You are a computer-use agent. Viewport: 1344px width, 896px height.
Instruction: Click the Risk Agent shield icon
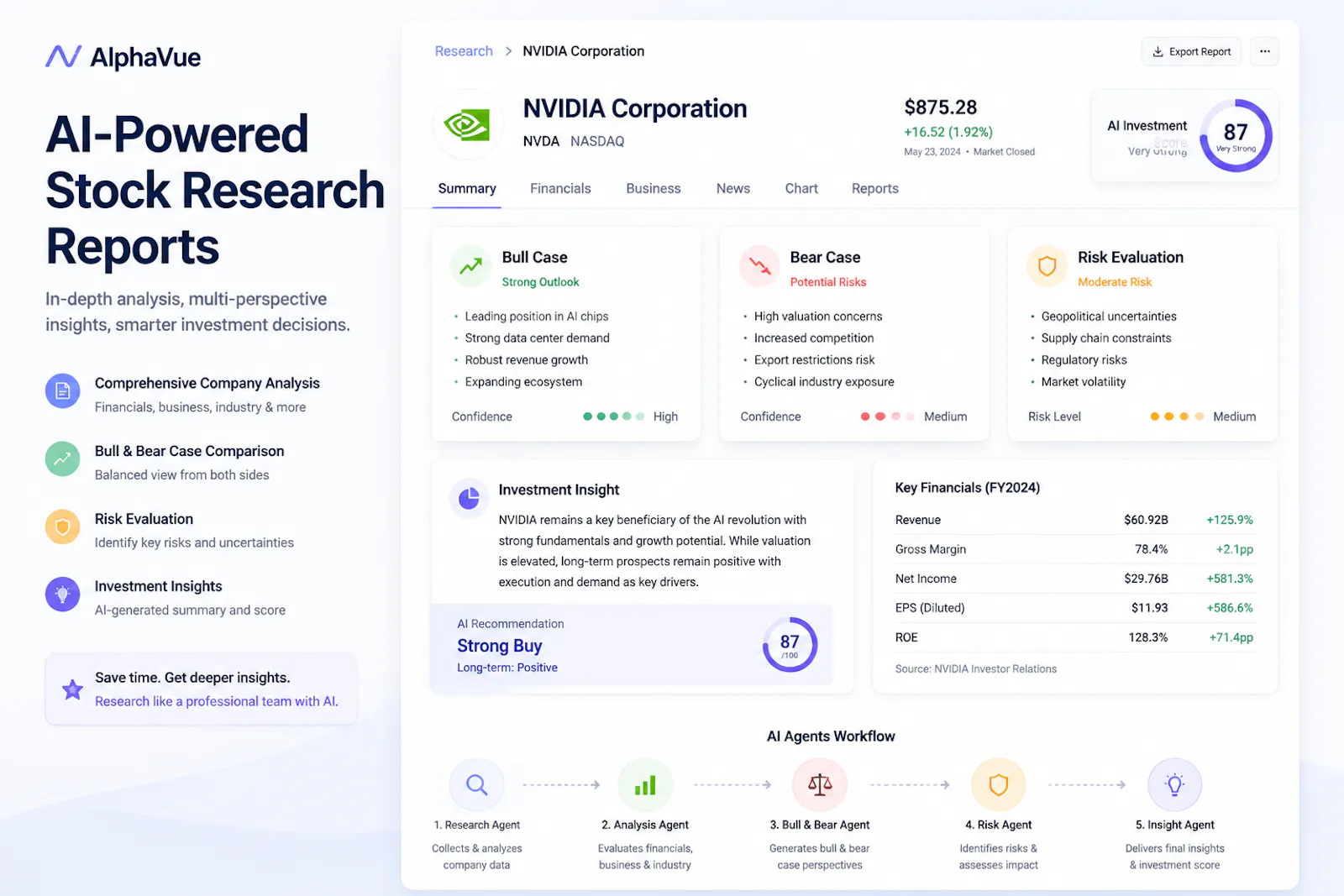tap(998, 785)
